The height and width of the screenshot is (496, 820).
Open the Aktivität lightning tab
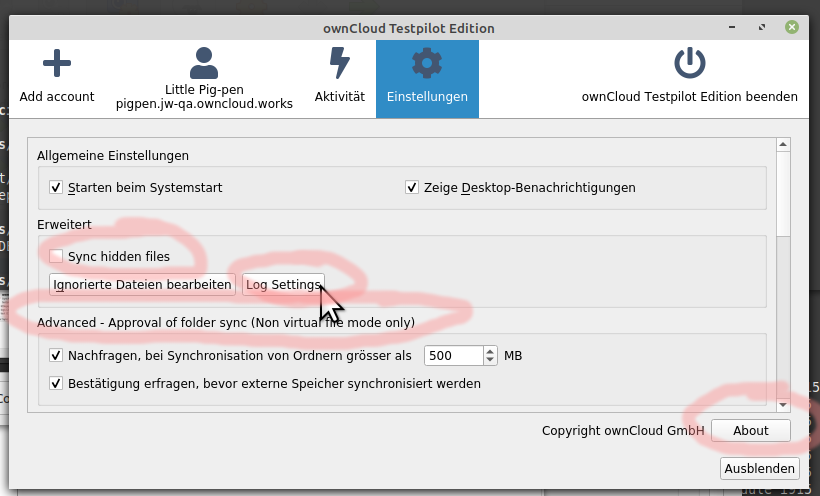point(339,79)
